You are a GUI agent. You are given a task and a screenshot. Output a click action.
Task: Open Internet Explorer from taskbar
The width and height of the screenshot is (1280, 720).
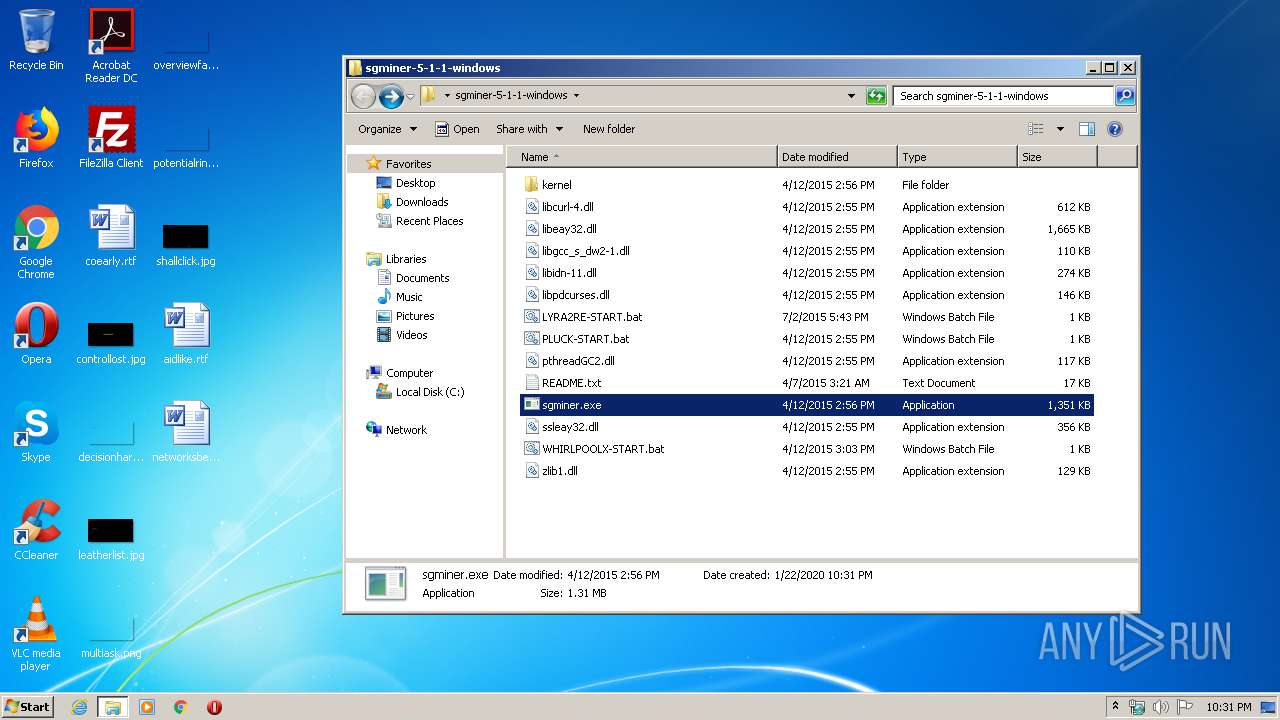coord(79,707)
